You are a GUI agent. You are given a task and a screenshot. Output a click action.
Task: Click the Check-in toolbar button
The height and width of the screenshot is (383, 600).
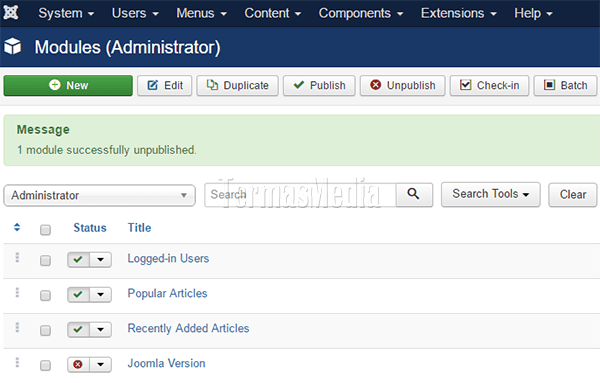click(489, 85)
